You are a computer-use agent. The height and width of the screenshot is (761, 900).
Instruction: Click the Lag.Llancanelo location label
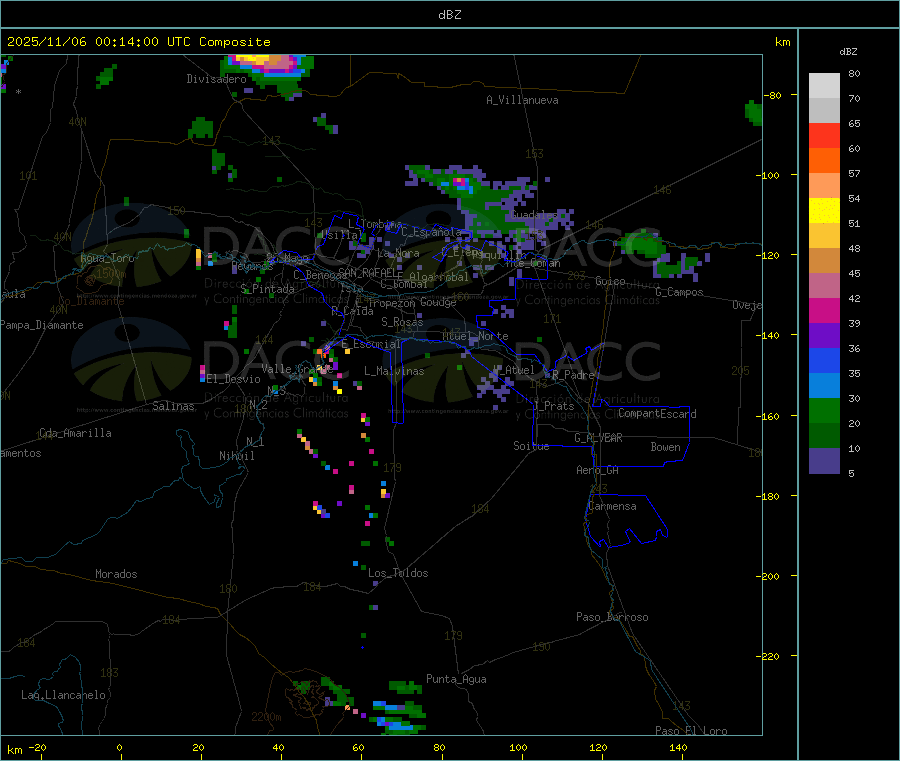64,695
